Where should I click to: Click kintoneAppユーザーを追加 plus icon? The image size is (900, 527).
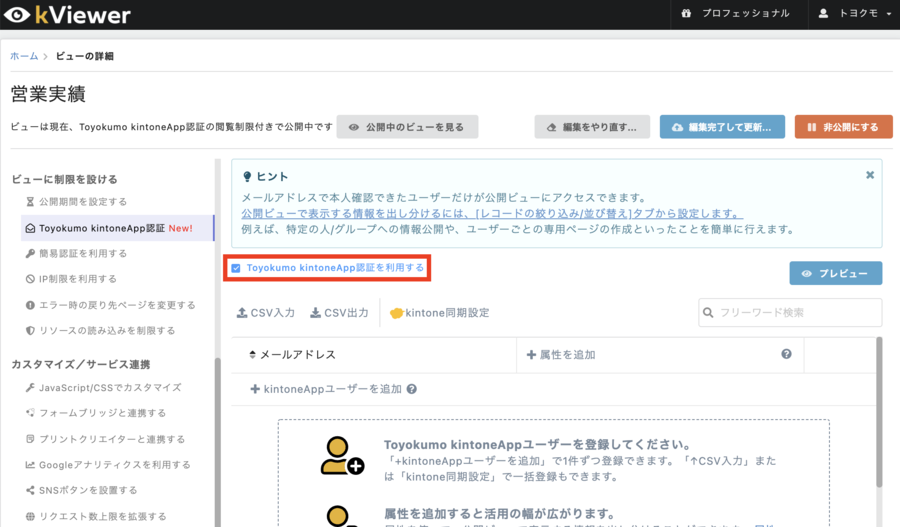tap(255, 389)
